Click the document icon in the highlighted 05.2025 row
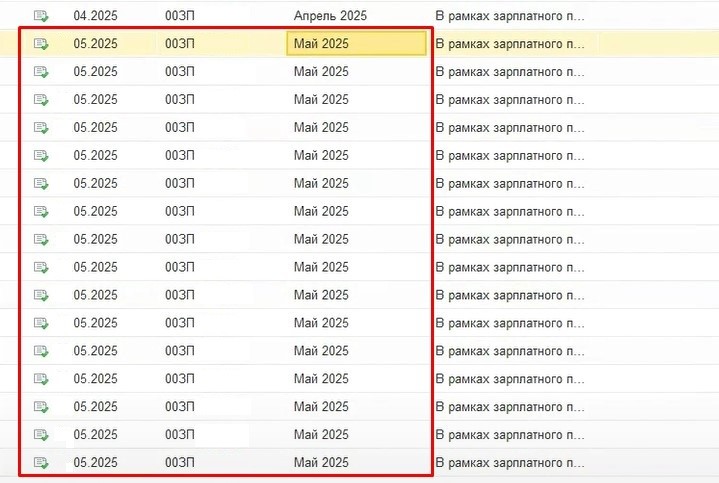Viewport: 719px width, 483px height. [41, 44]
